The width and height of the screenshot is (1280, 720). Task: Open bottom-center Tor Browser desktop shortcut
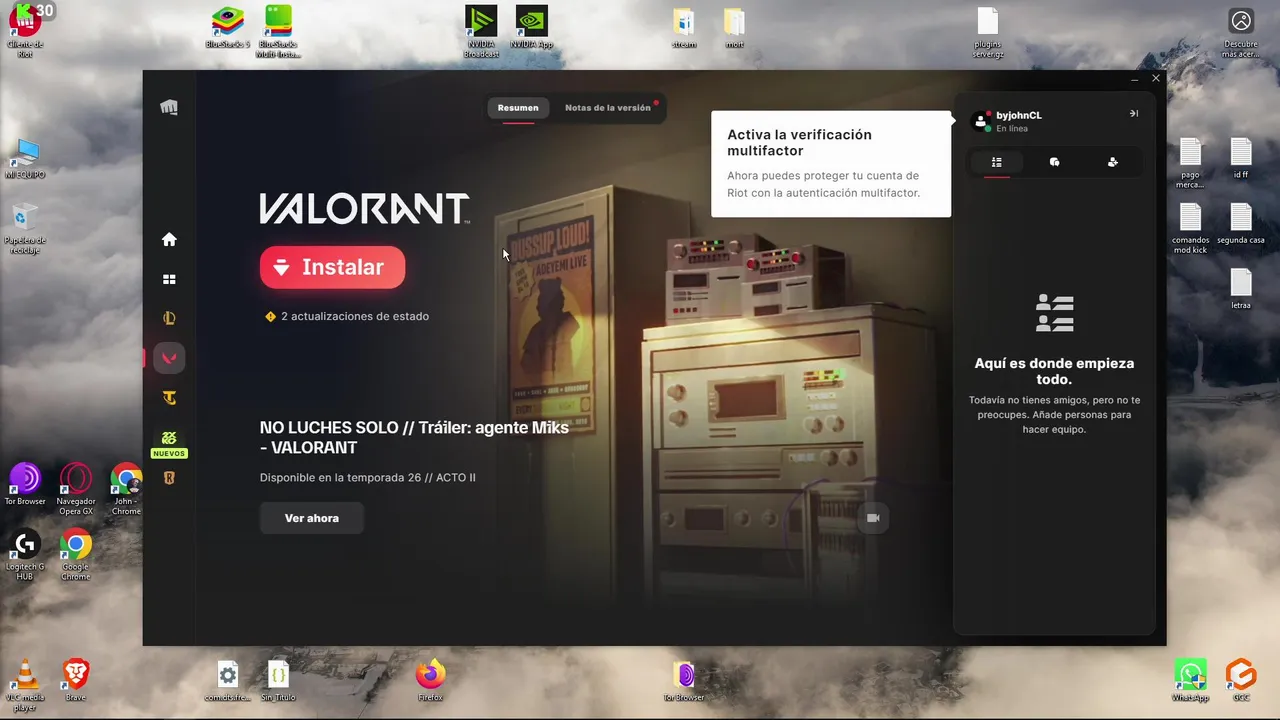[684, 680]
